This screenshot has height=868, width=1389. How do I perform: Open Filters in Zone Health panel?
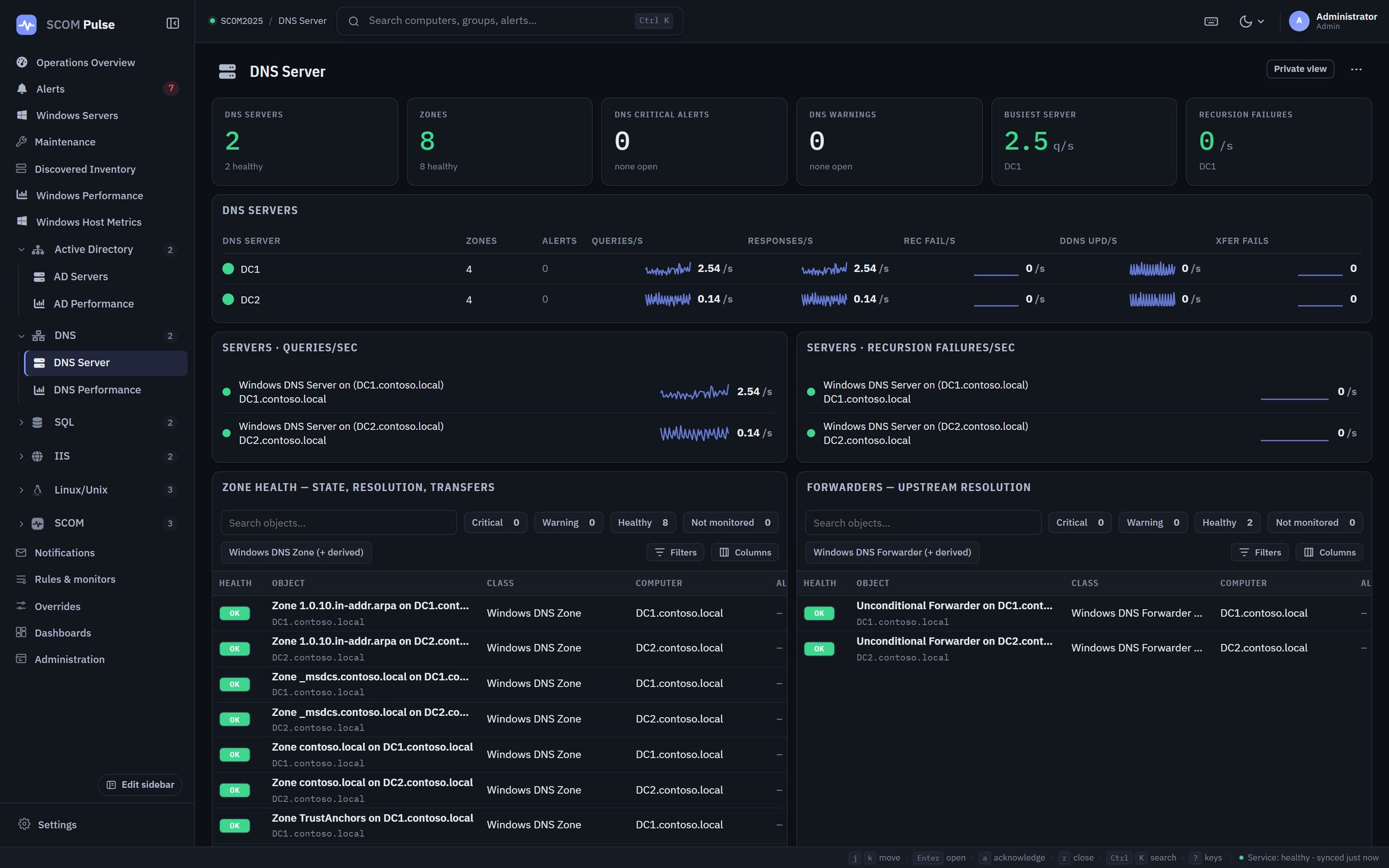tap(676, 552)
